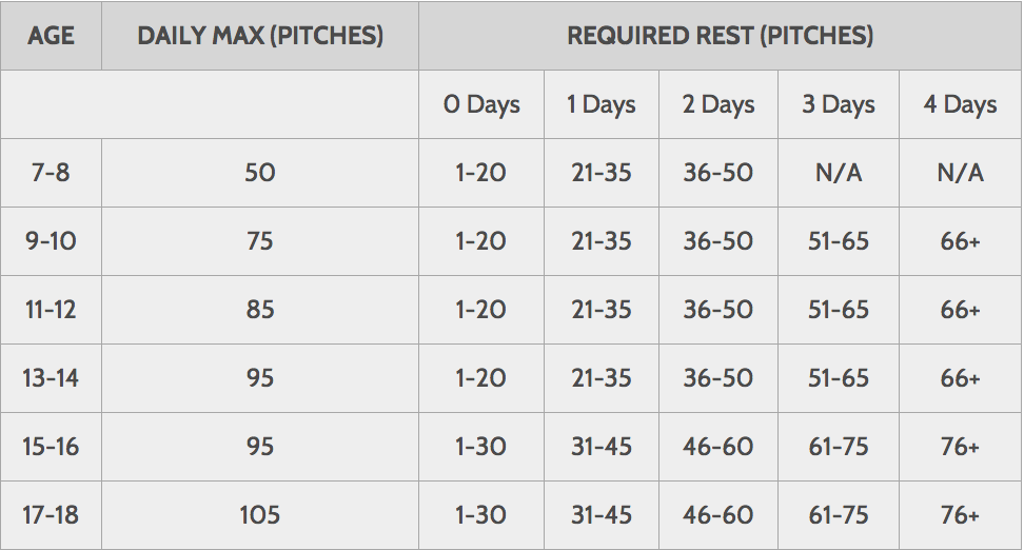Viewport: 1024px width, 550px height.
Task: Click the 11-12 age row label
Action: [x=51, y=310]
